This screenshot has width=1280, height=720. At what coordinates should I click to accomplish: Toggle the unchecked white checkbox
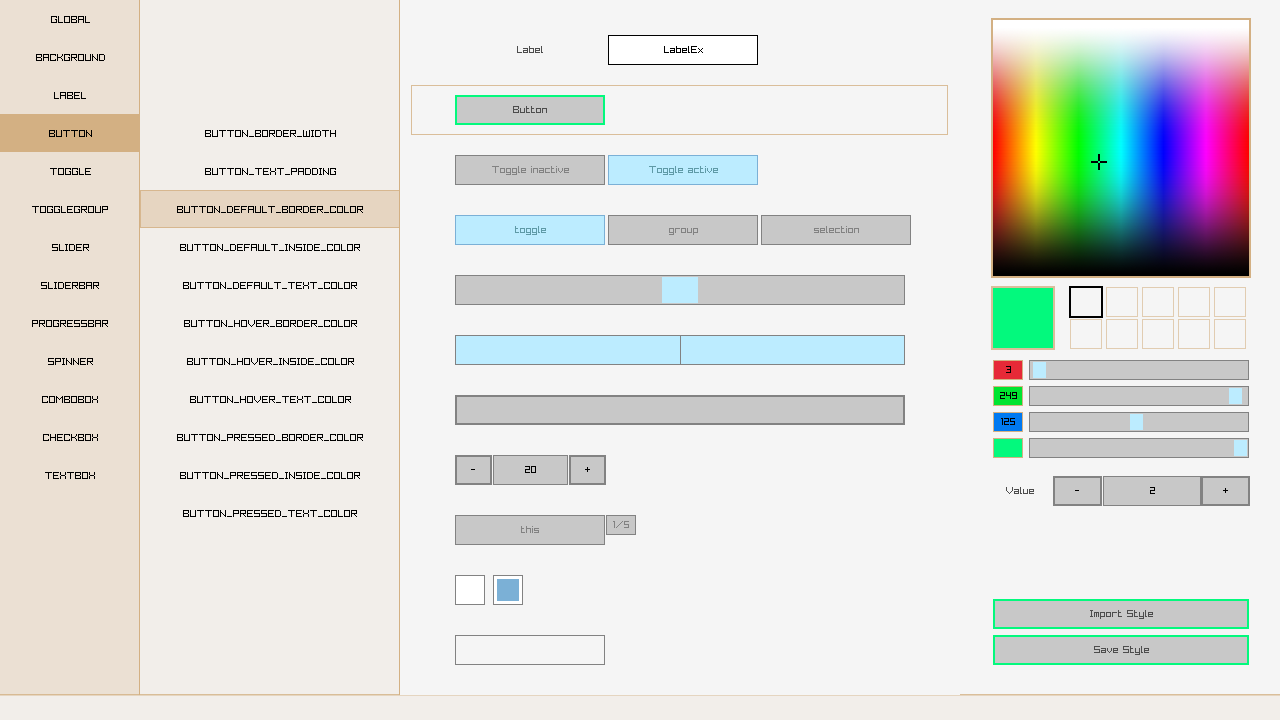tap(470, 590)
